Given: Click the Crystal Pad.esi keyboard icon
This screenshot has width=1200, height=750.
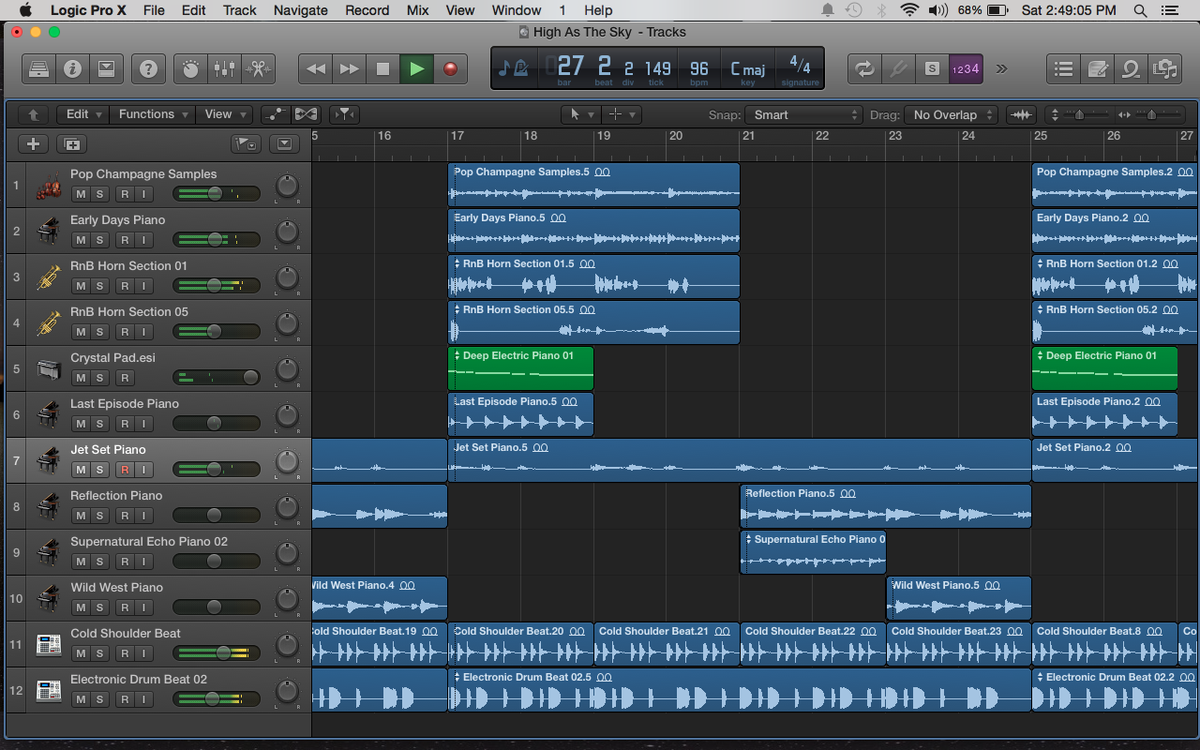Looking at the screenshot, I should (48, 369).
